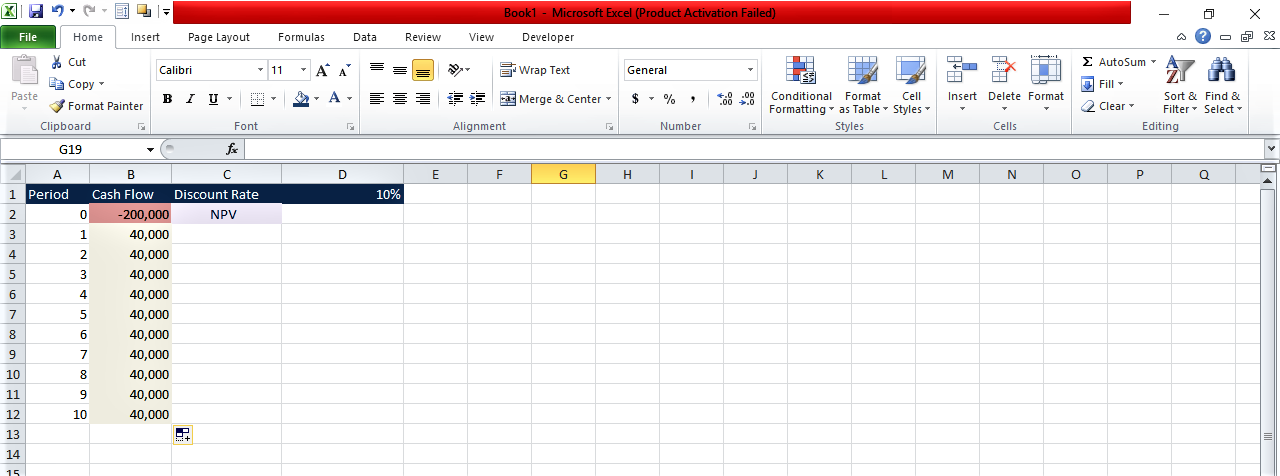Image resolution: width=1280 pixels, height=476 pixels.
Task: Expand the AutoSum dropdown arrow
Action: click(x=1153, y=62)
